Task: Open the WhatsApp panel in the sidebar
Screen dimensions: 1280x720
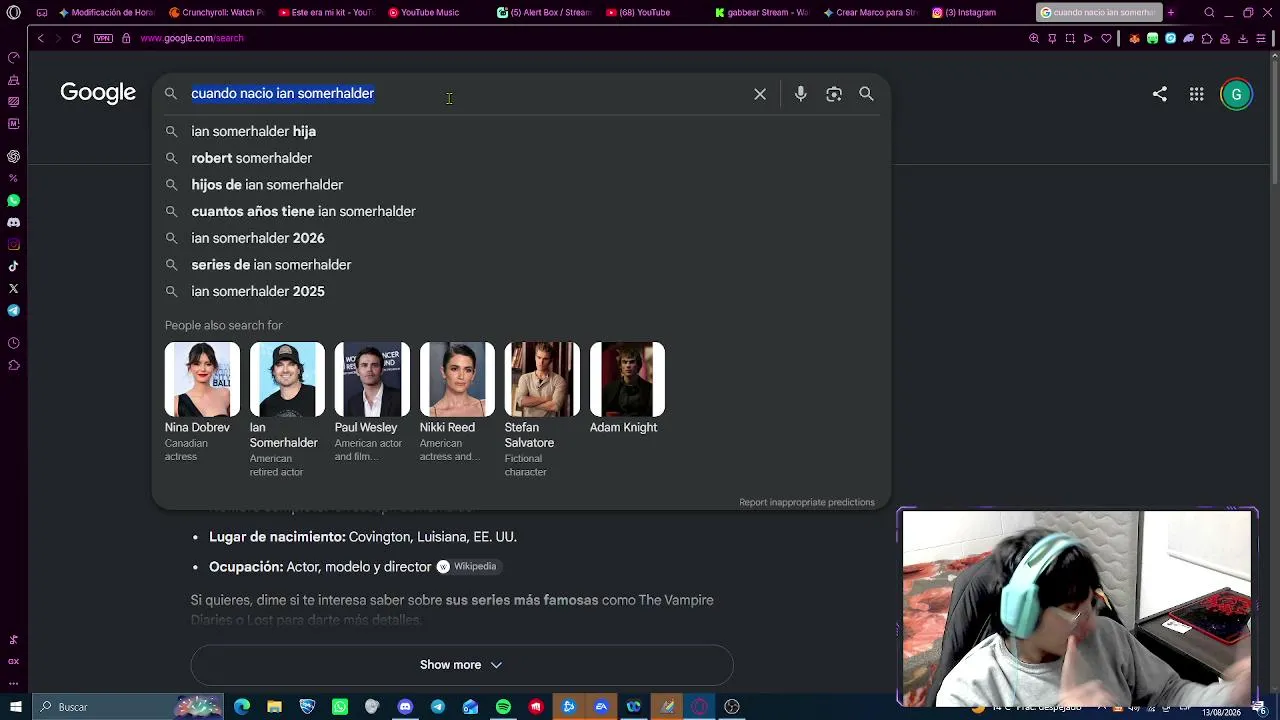Action: click(13, 200)
